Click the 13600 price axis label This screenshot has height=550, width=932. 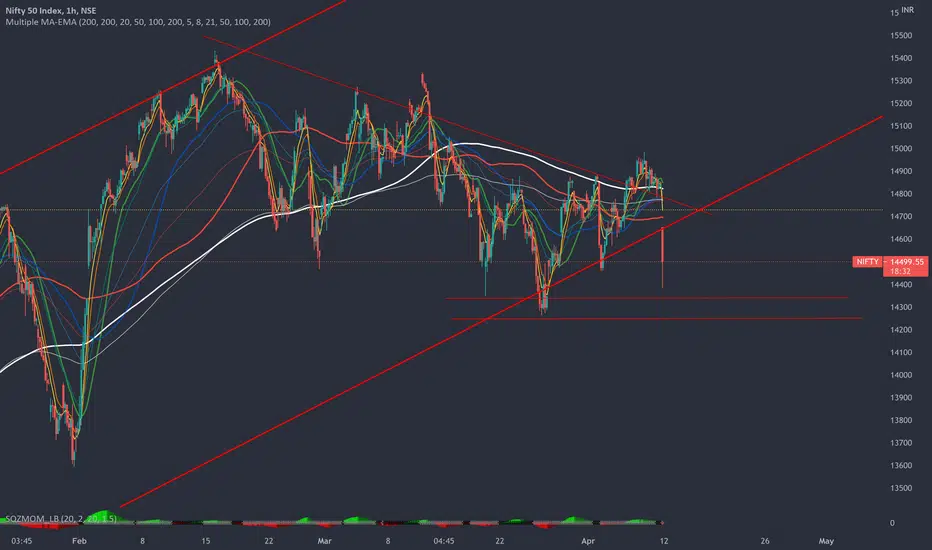point(901,466)
